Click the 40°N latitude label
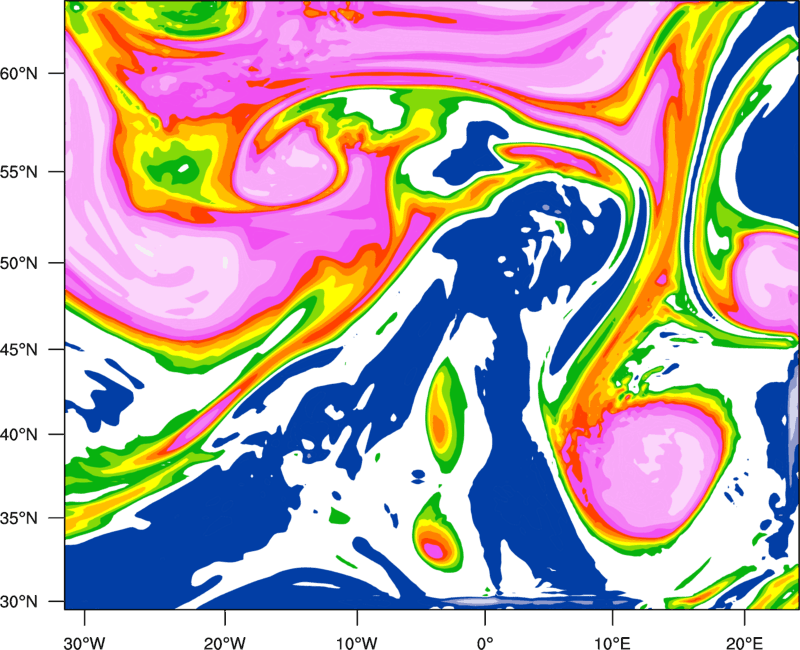This screenshot has height=650, width=800. click(19, 435)
